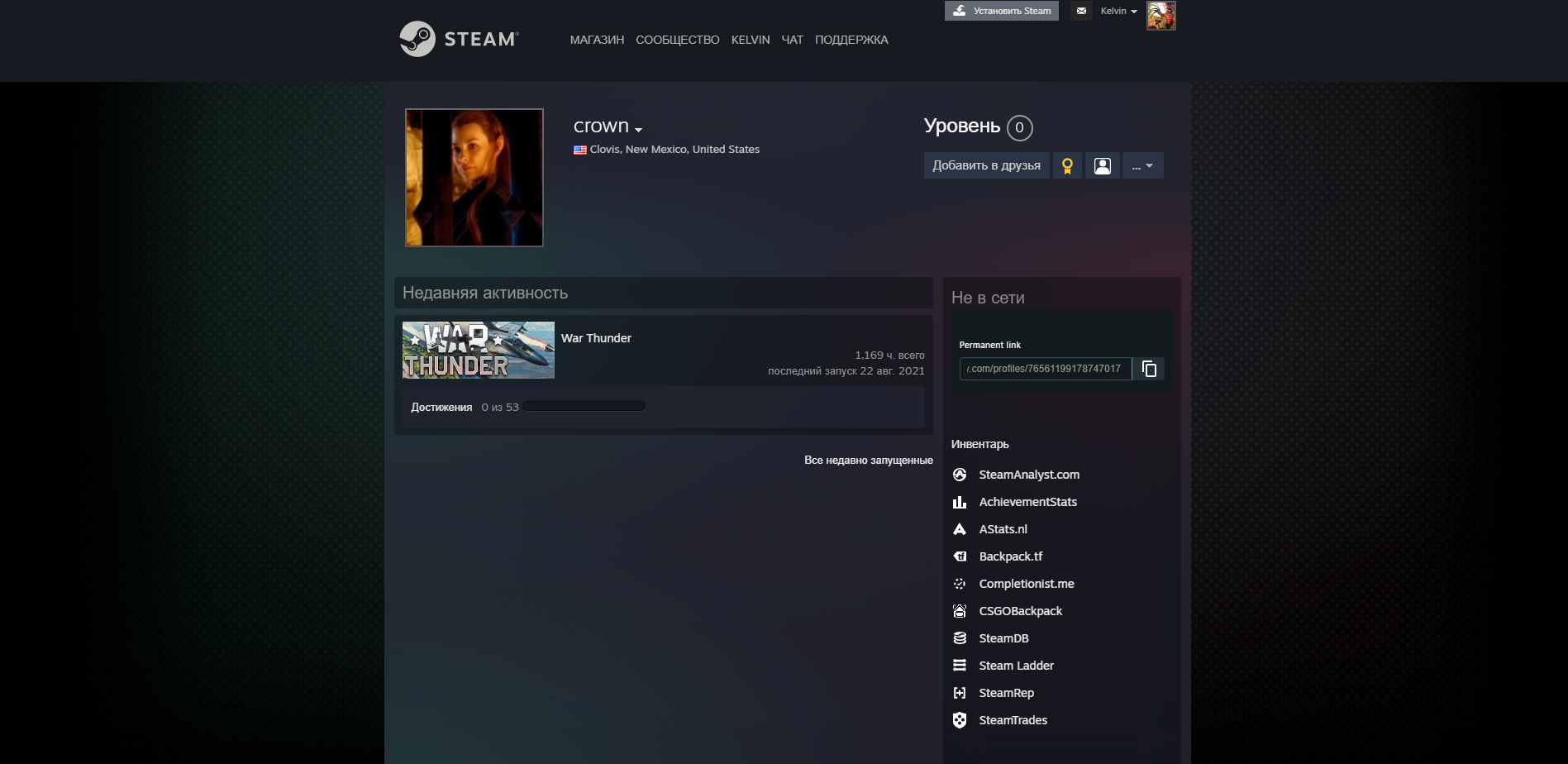Click the Steam logo in the header

[459, 39]
